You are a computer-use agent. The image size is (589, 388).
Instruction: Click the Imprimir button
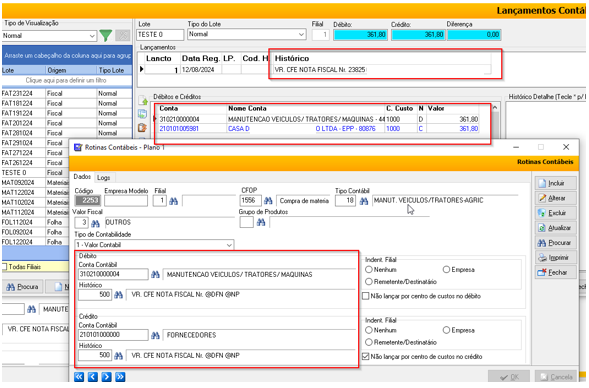tap(556, 258)
